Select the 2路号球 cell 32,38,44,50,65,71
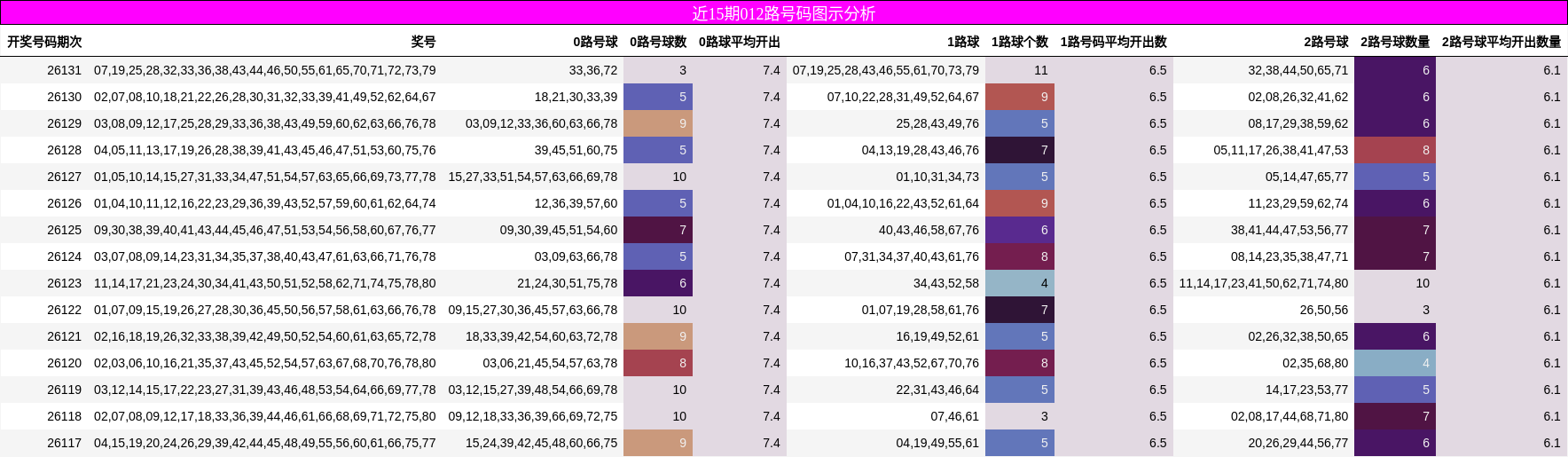This screenshot has width=1568, height=457. tap(1298, 70)
